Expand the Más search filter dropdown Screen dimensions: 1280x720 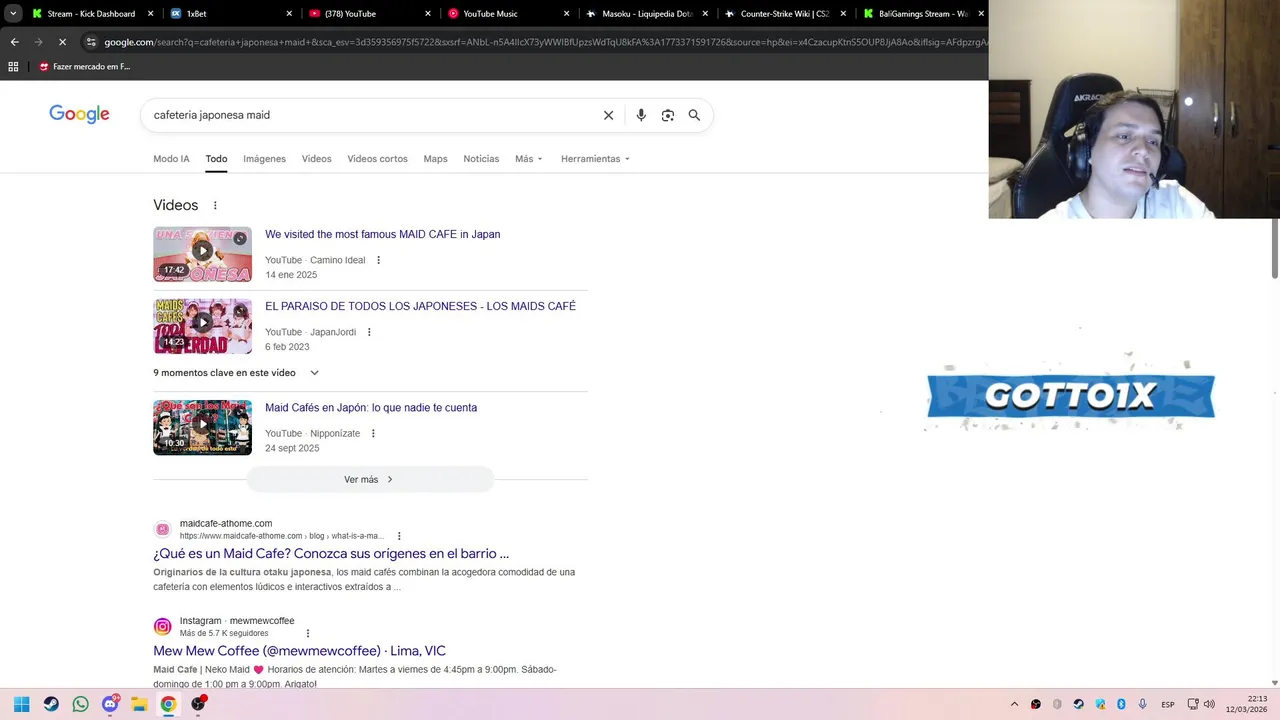(529, 159)
